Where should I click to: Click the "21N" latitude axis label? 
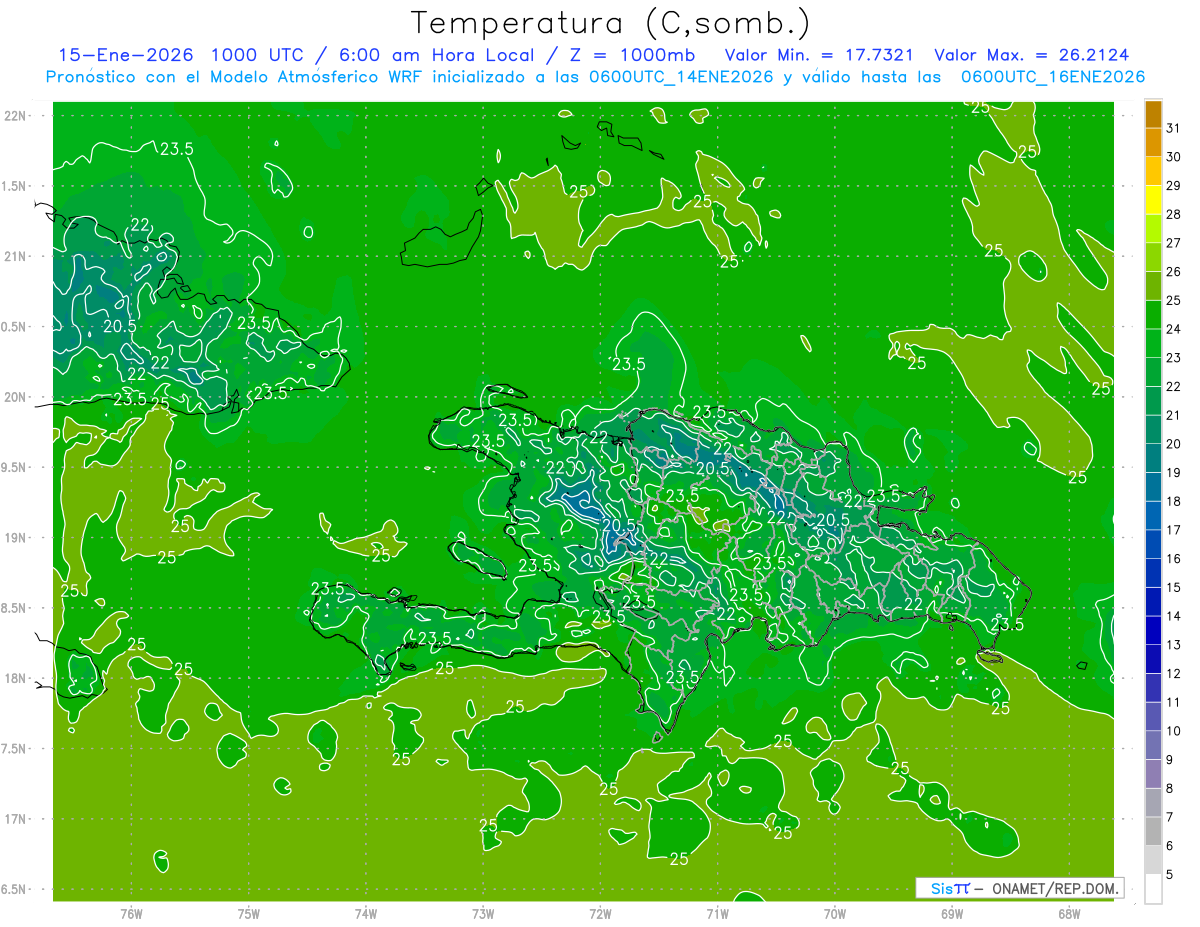pos(17,256)
